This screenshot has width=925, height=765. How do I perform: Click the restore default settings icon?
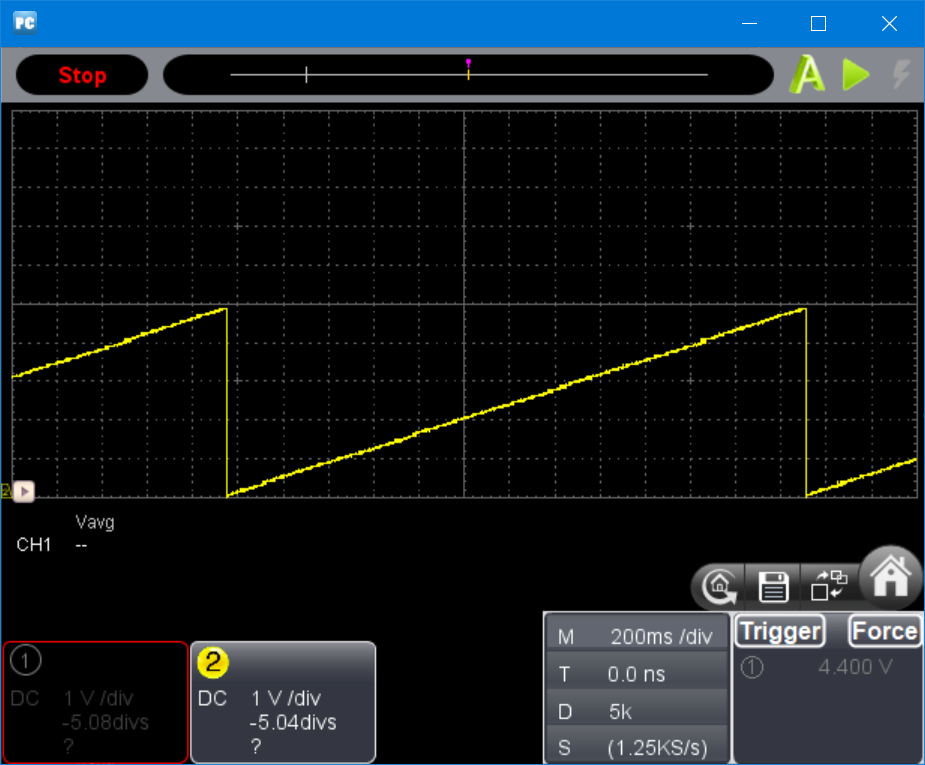[720, 587]
